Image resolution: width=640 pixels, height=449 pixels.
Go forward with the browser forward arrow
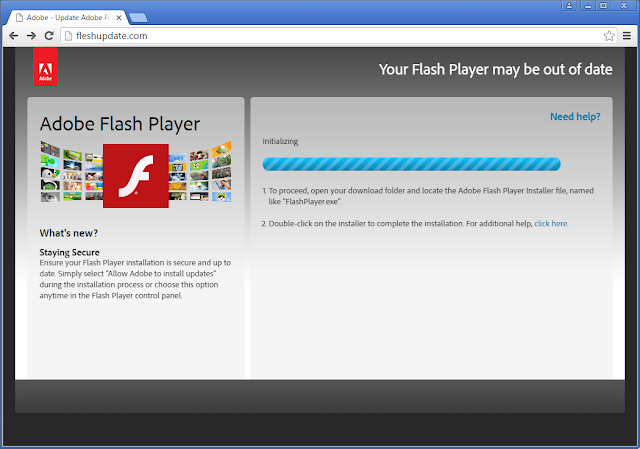click(31, 36)
